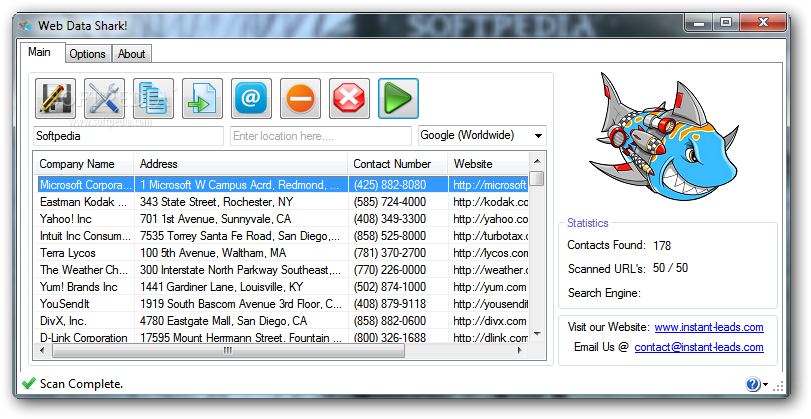
Task: Start scan with green play icon
Action: [398, 98]
